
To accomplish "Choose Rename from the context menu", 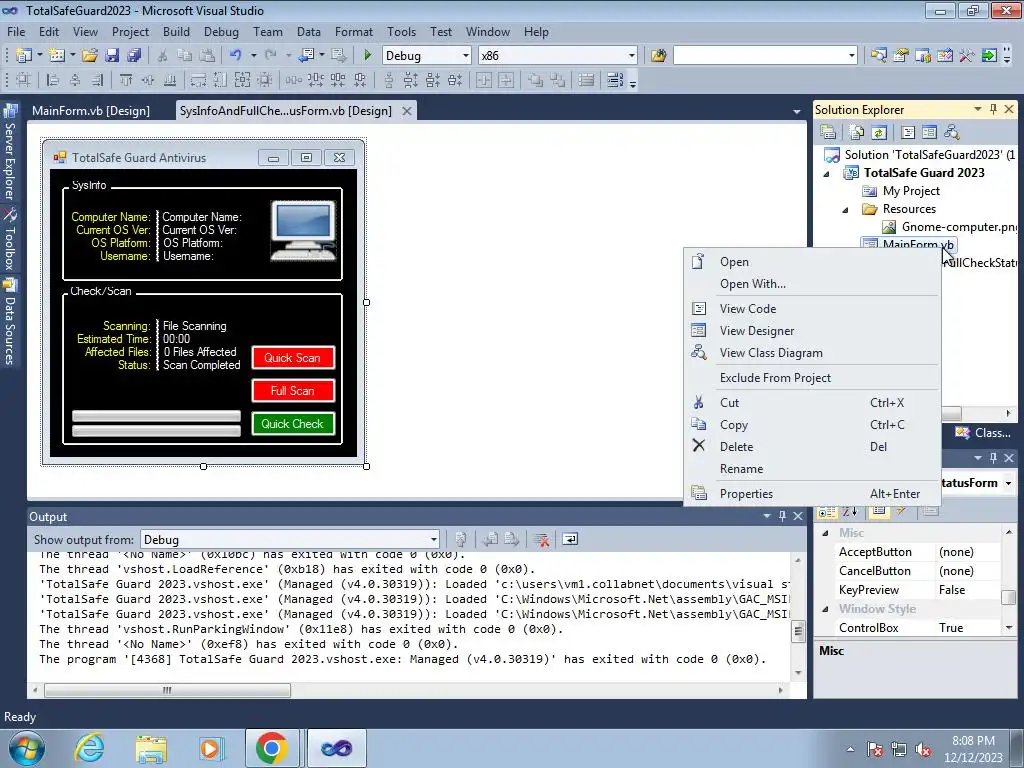I will click(812, 469).
